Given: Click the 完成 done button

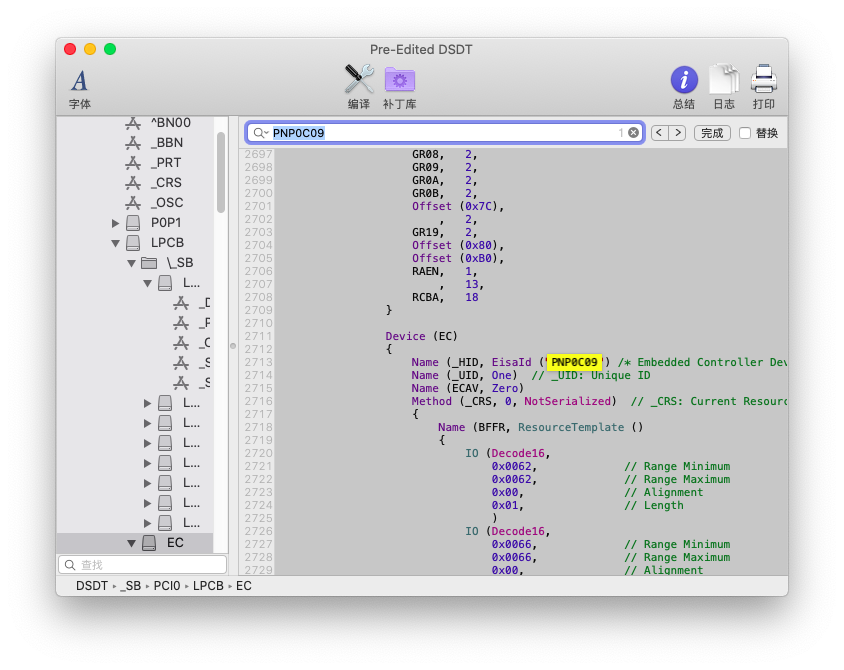Looking at the screenshot, I should [712, 133].
